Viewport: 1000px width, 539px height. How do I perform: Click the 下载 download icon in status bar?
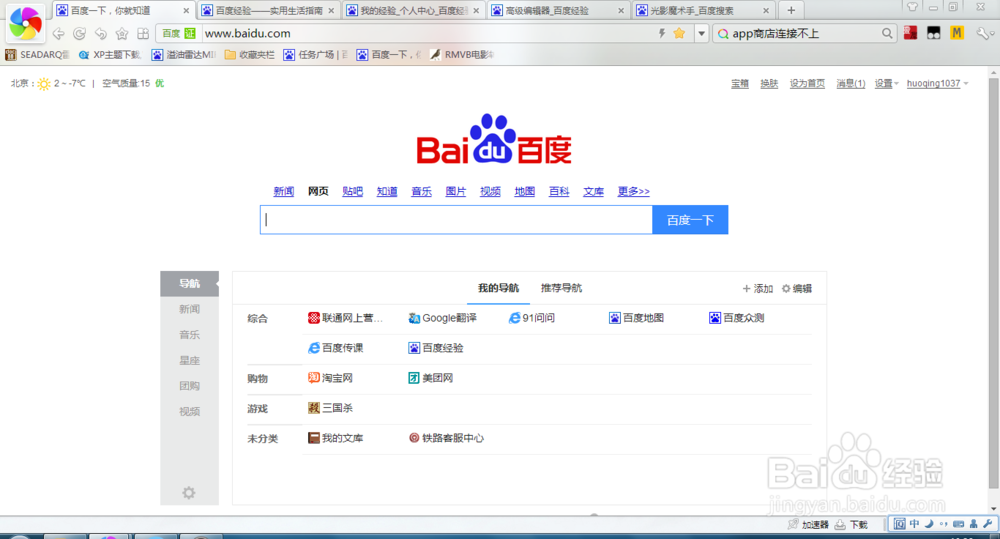840,524
